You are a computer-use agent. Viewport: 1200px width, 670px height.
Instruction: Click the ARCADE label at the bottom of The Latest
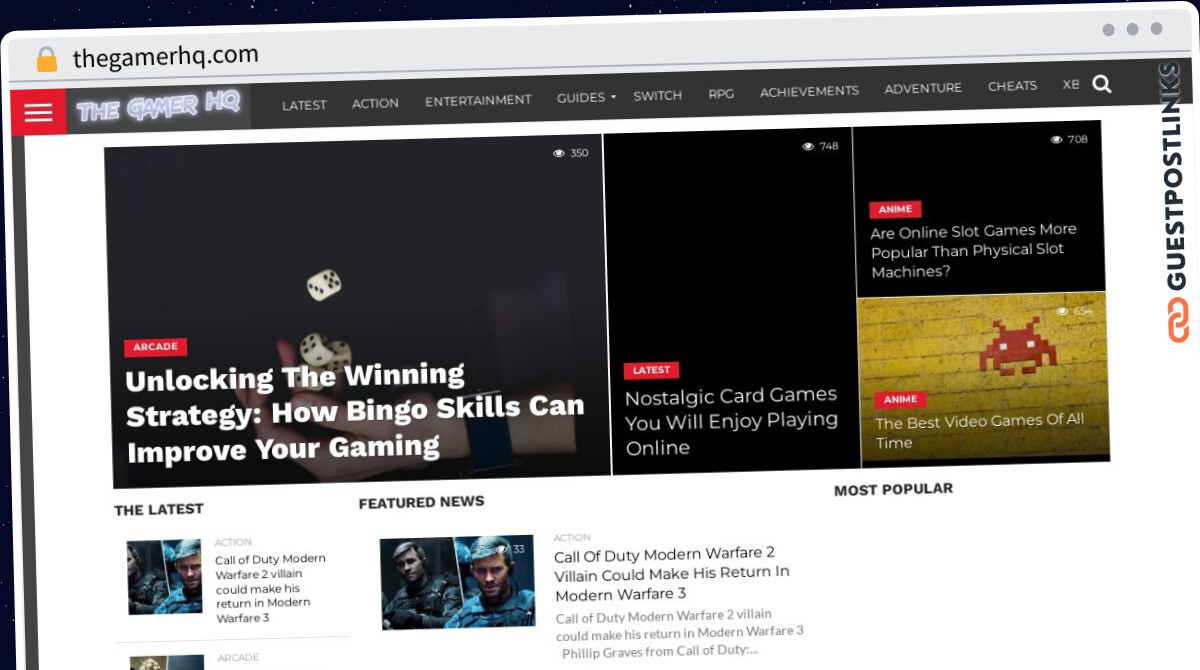pos(238,658)
